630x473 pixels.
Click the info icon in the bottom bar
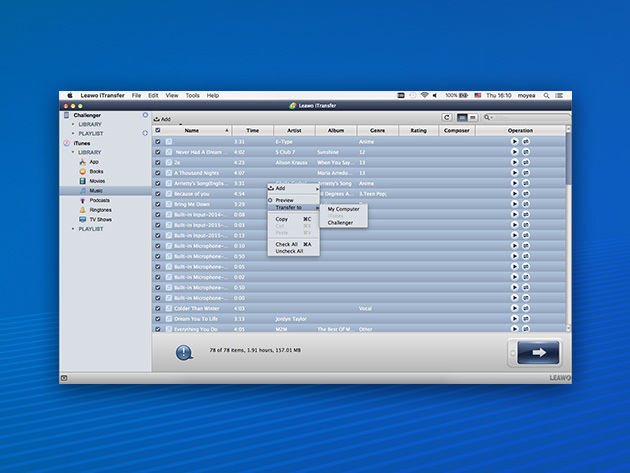coord(184,352)
